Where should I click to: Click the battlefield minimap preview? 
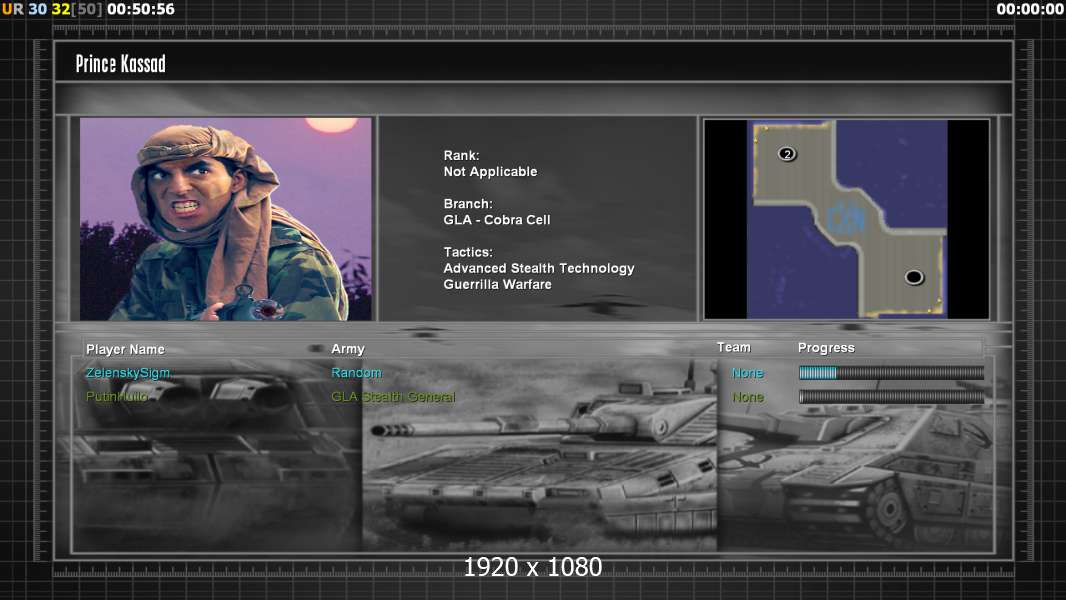846,219
